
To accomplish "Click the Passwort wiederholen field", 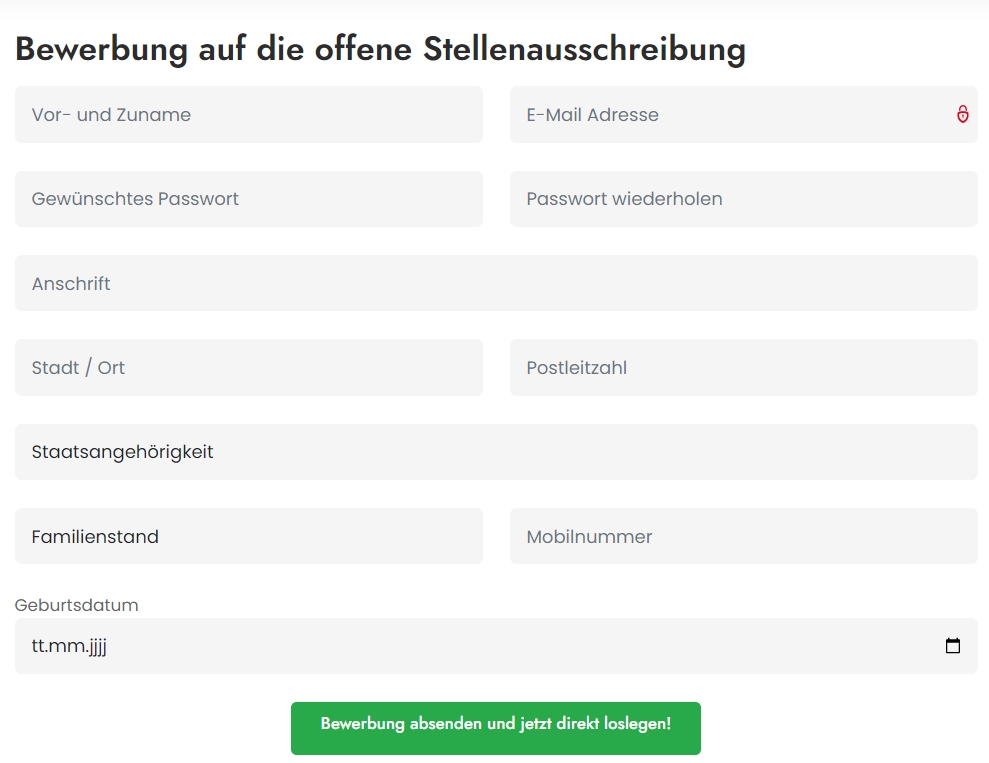I will (744, 199).
